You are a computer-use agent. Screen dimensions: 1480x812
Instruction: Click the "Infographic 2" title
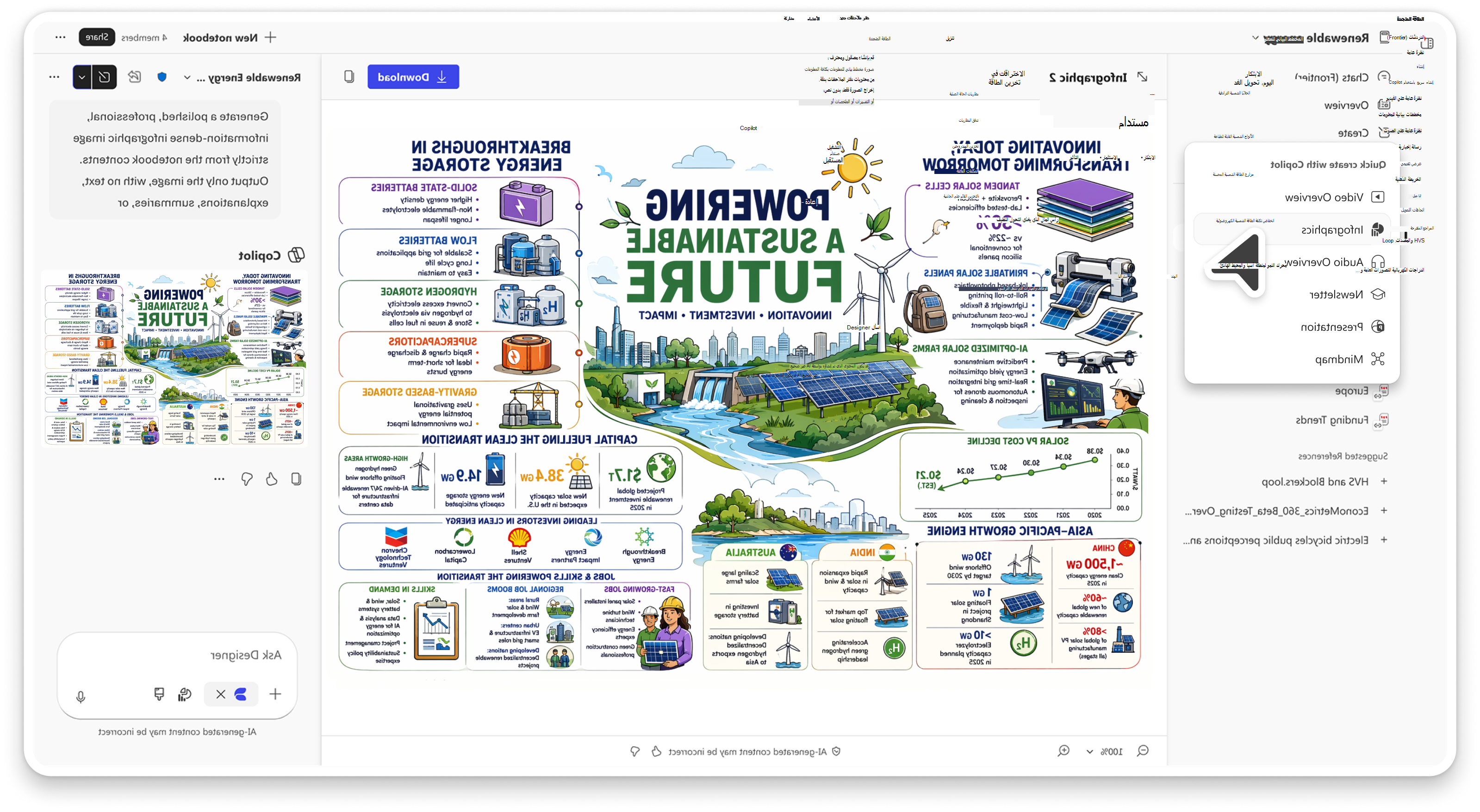(x=1088, y=78)
